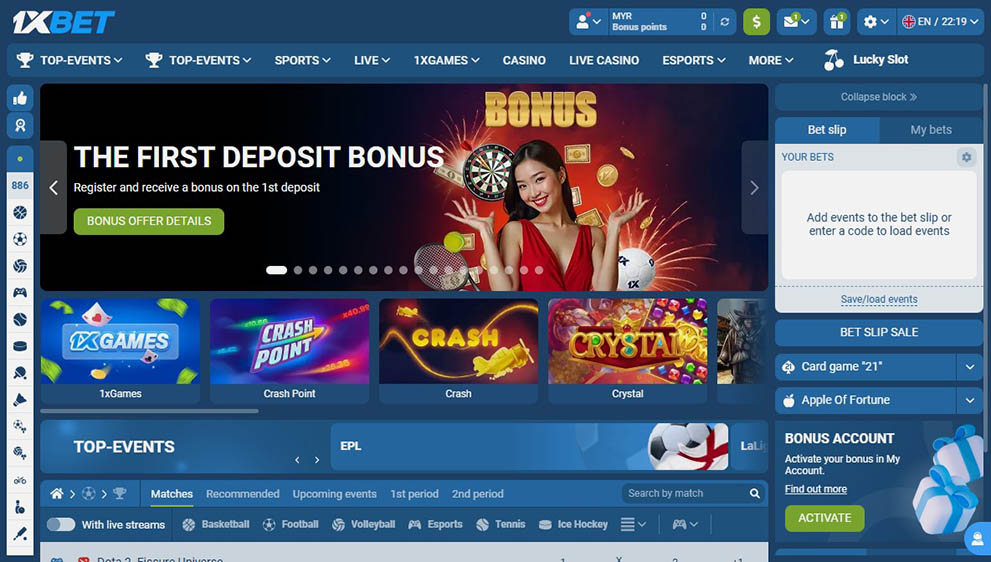Switch to the My bets tab
The image size is (991, 562).
coord(930,130)
